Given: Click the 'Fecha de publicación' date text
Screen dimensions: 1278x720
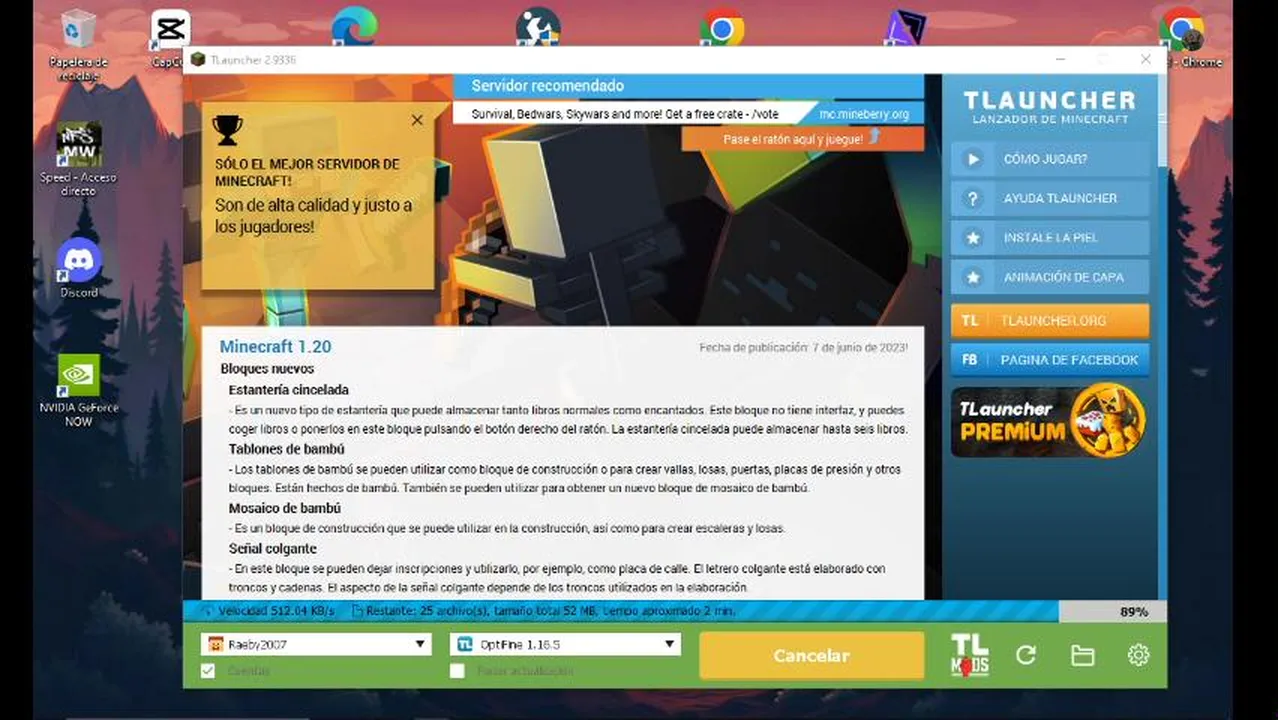Looking at the screenshot, I should pos(803,348).
